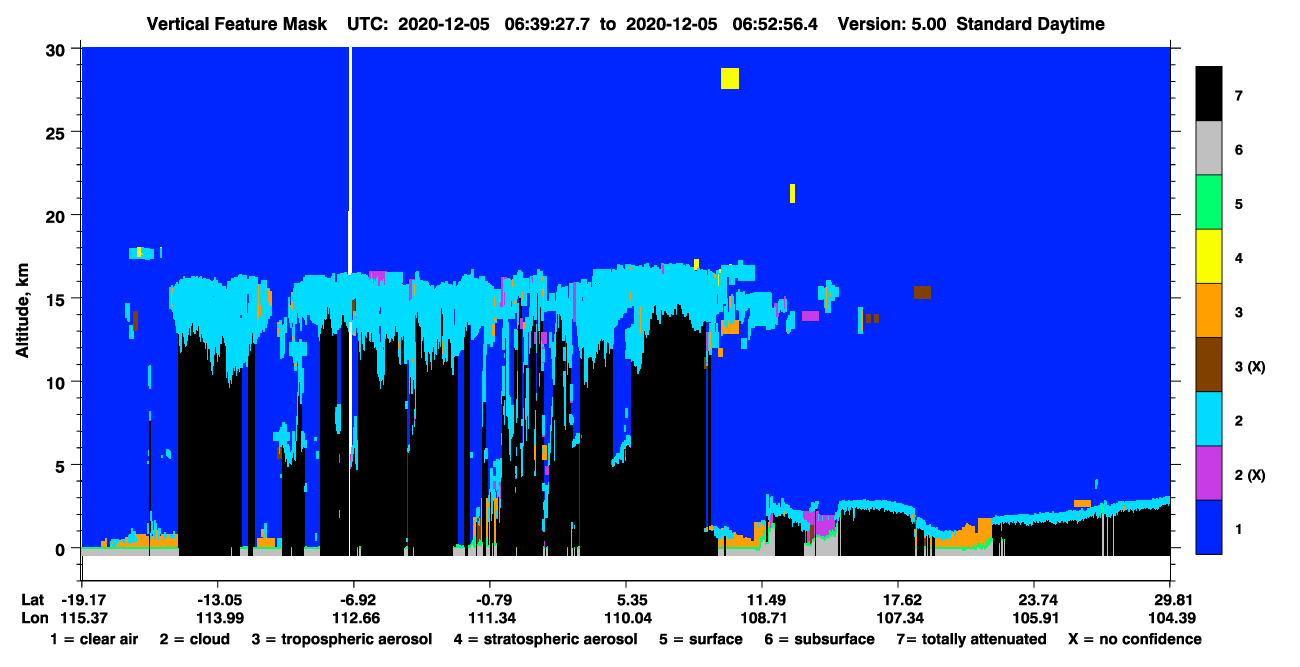Click the 'X = no confidence' legend text
Image resolution: width=1300 pixels, height=667 pixels.
[x=1135, y=639]
